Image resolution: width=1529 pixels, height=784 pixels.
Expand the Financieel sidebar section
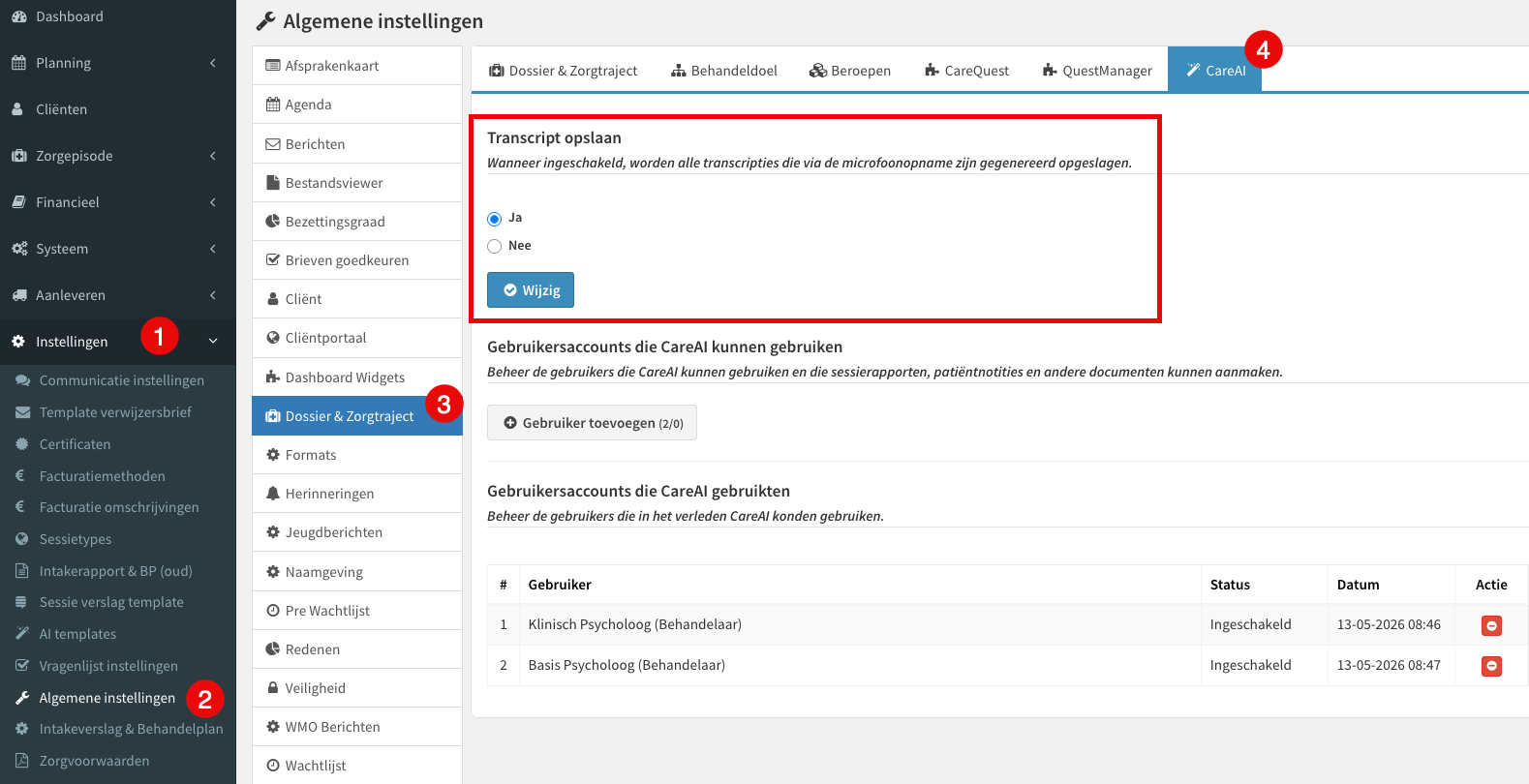click(118, 202)
